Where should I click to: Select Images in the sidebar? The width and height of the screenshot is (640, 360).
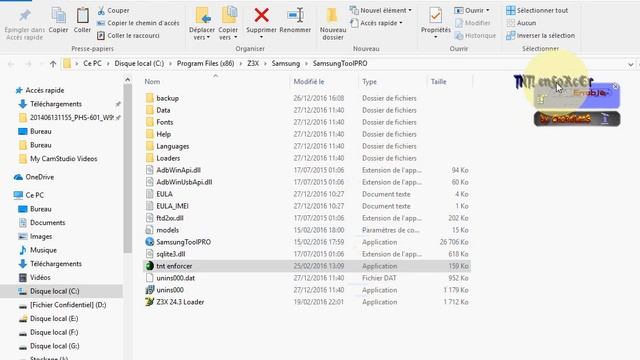[x=41, y=237]
